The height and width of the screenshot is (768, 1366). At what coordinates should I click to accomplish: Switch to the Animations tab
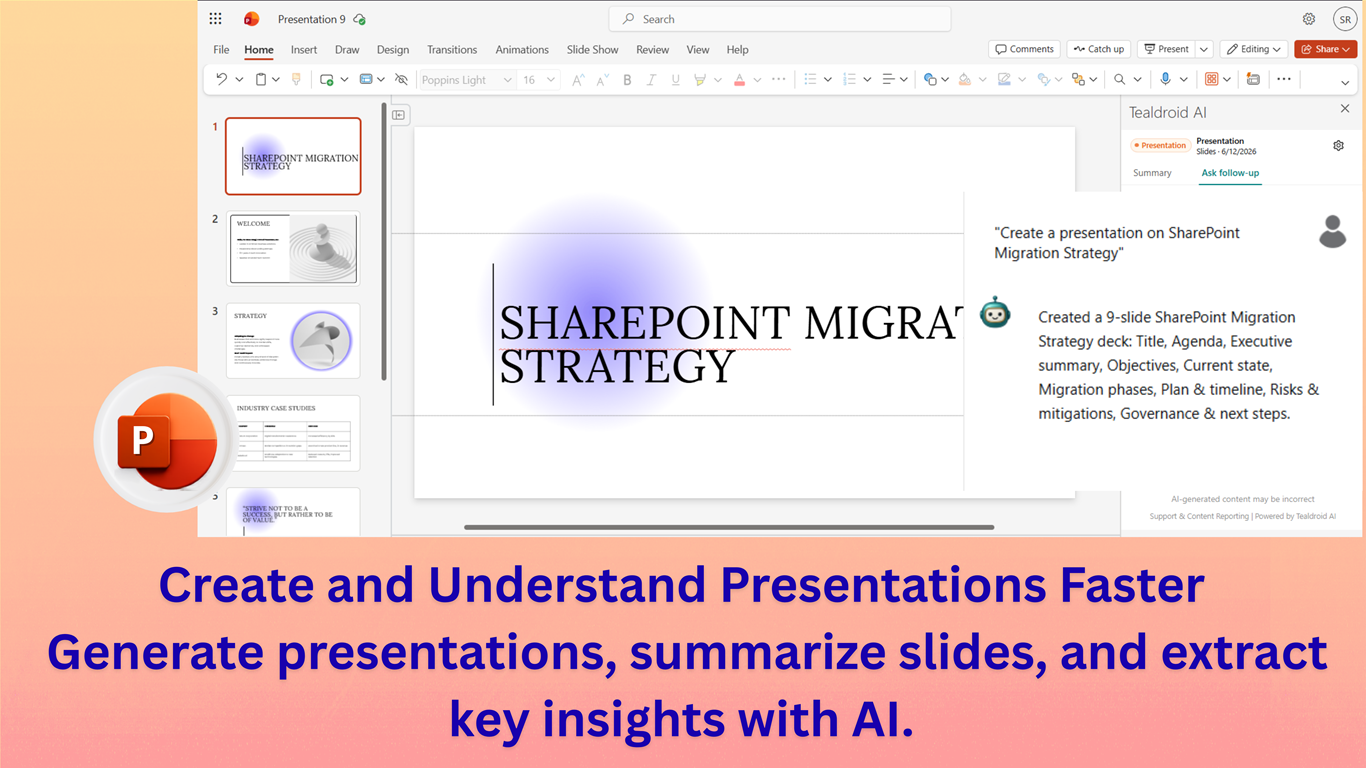click(x=522, y=49)
